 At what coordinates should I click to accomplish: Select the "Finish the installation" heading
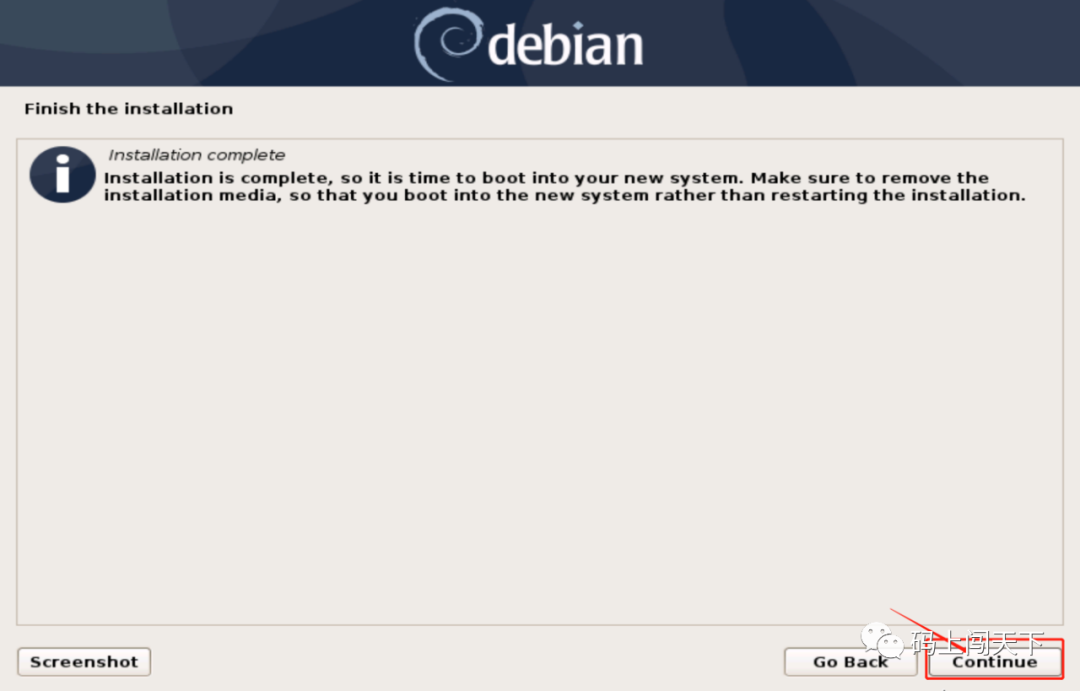click(129, 109)
